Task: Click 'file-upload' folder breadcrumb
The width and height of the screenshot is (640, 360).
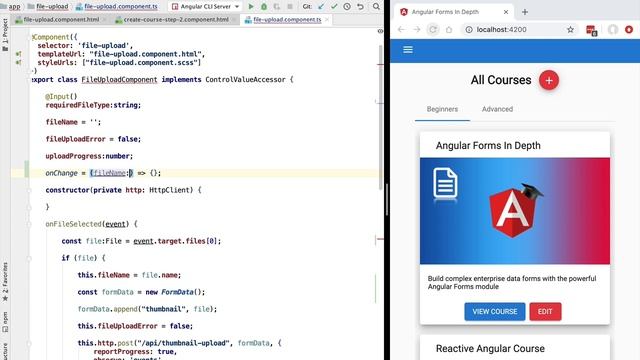Action: 52,7
